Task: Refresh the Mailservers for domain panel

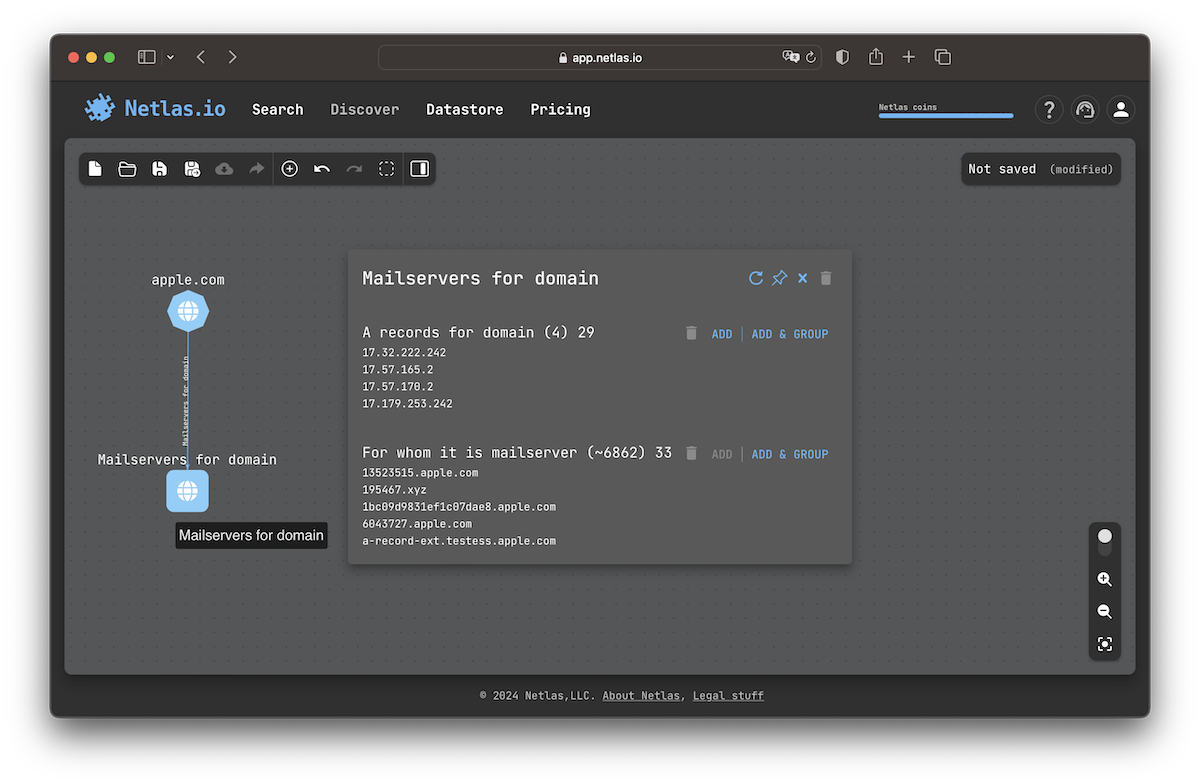Action: pos(756,278)
